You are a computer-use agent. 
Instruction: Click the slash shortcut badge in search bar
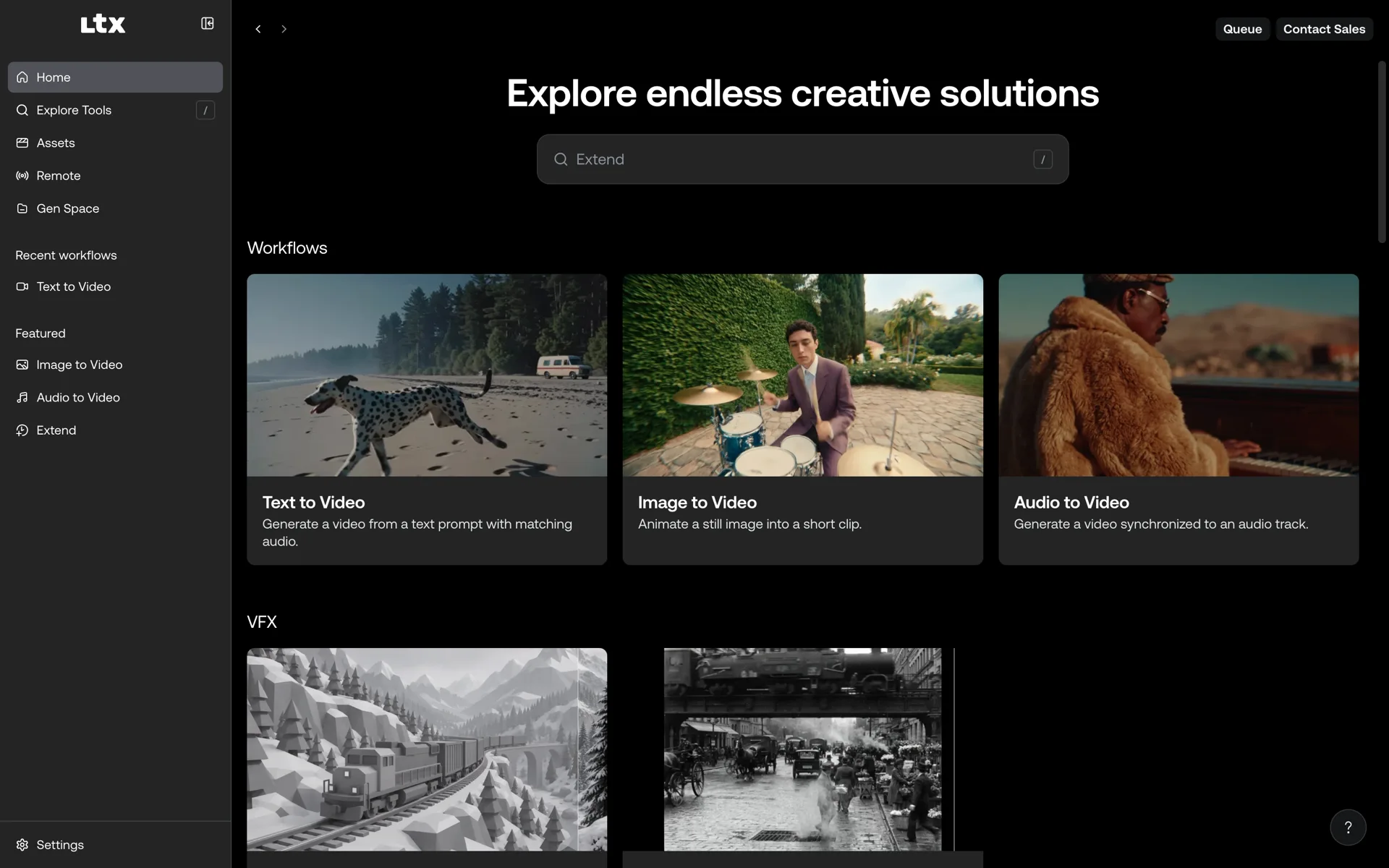1042,159
